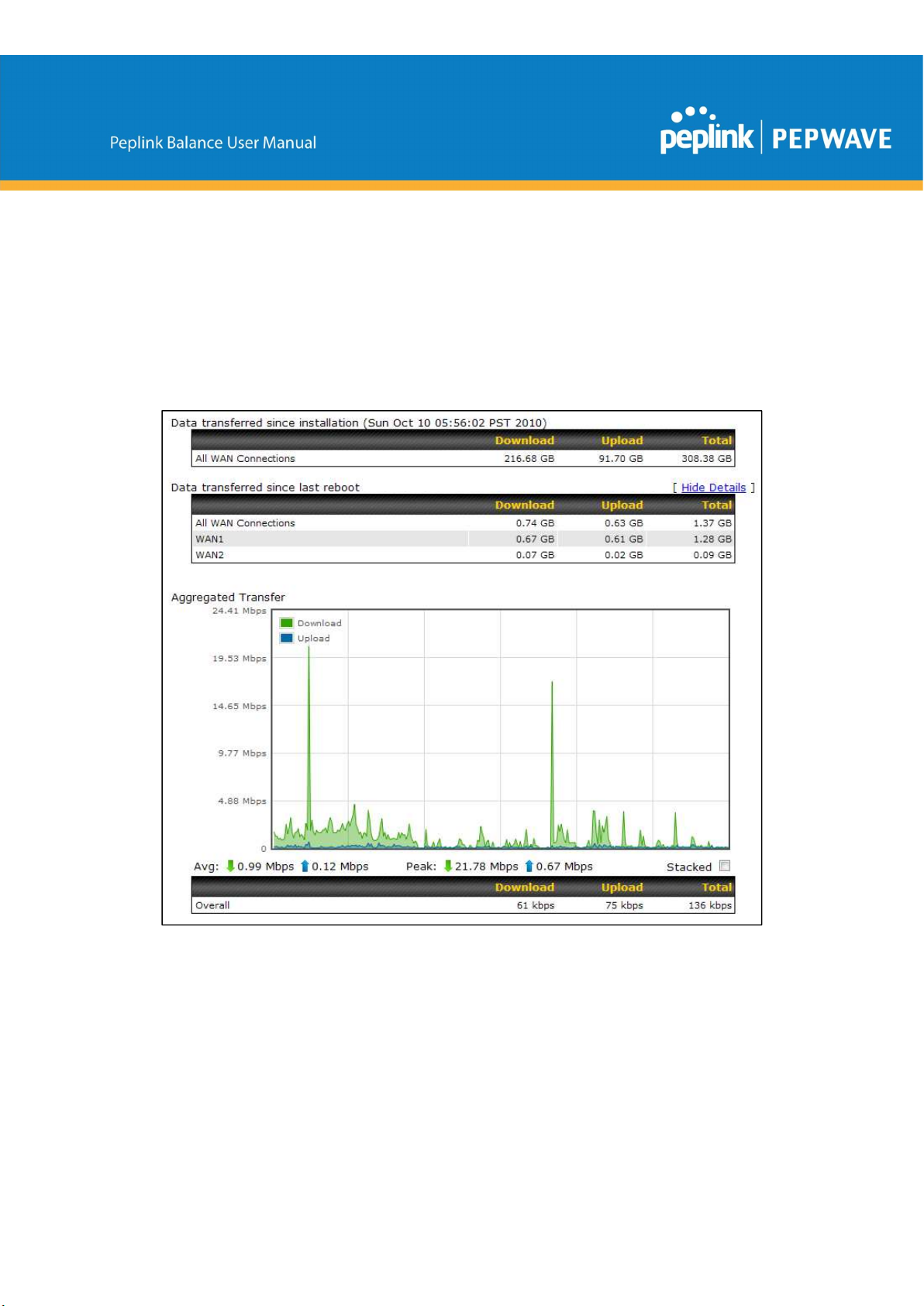This screenshot has height=1306, width=924.
Task: Click the 0.67 Mbps peak upload value
Action: [564, 867]
